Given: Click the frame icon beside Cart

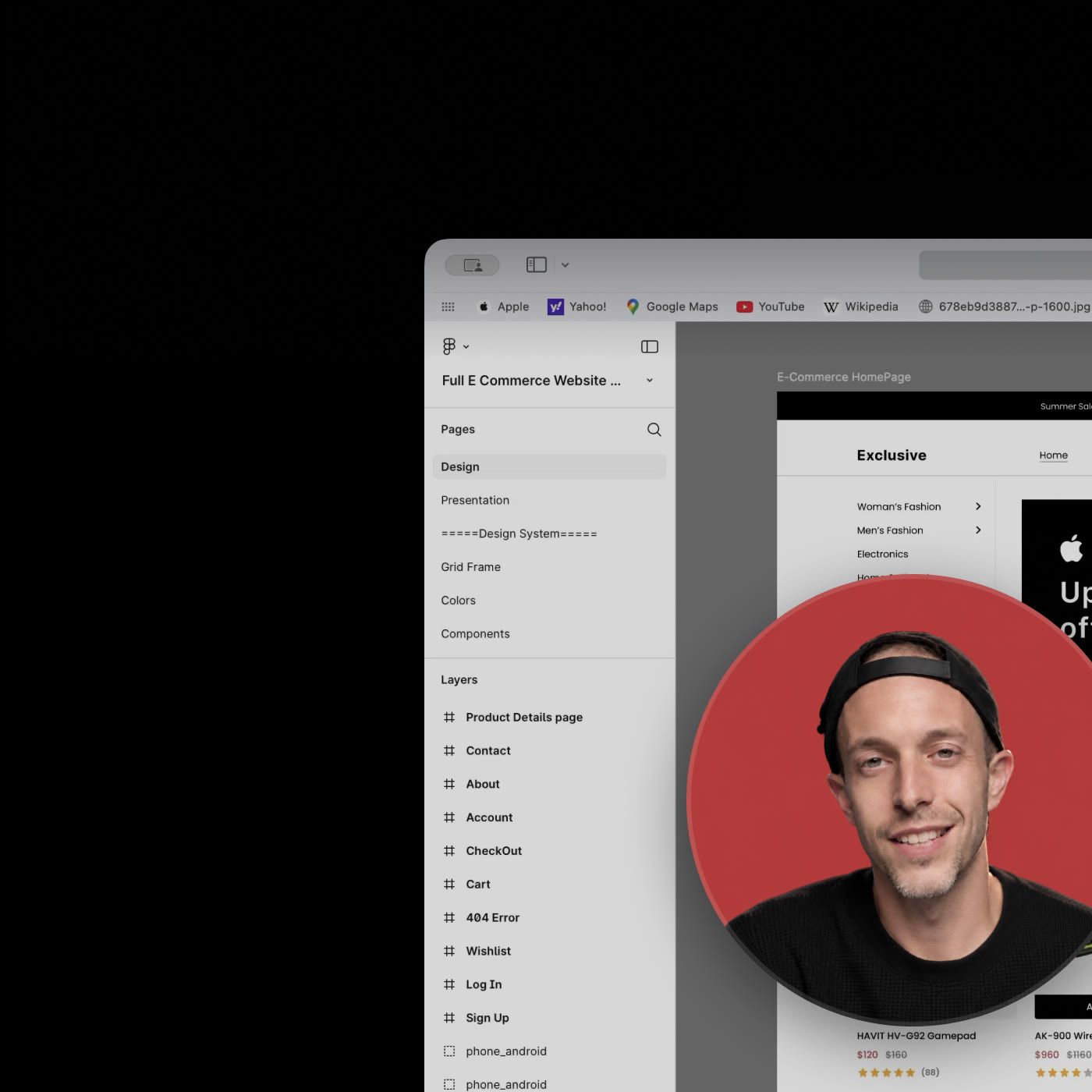Looking at the screenshot, I should (449, 885).
